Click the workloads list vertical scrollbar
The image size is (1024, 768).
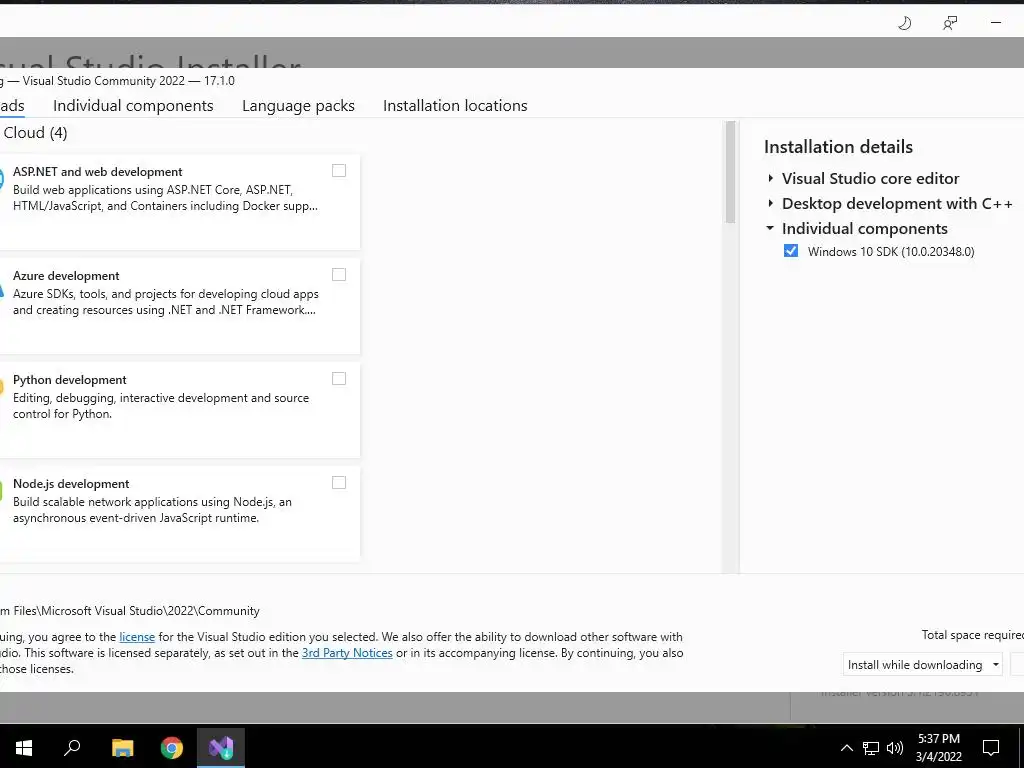pos(730,172)
